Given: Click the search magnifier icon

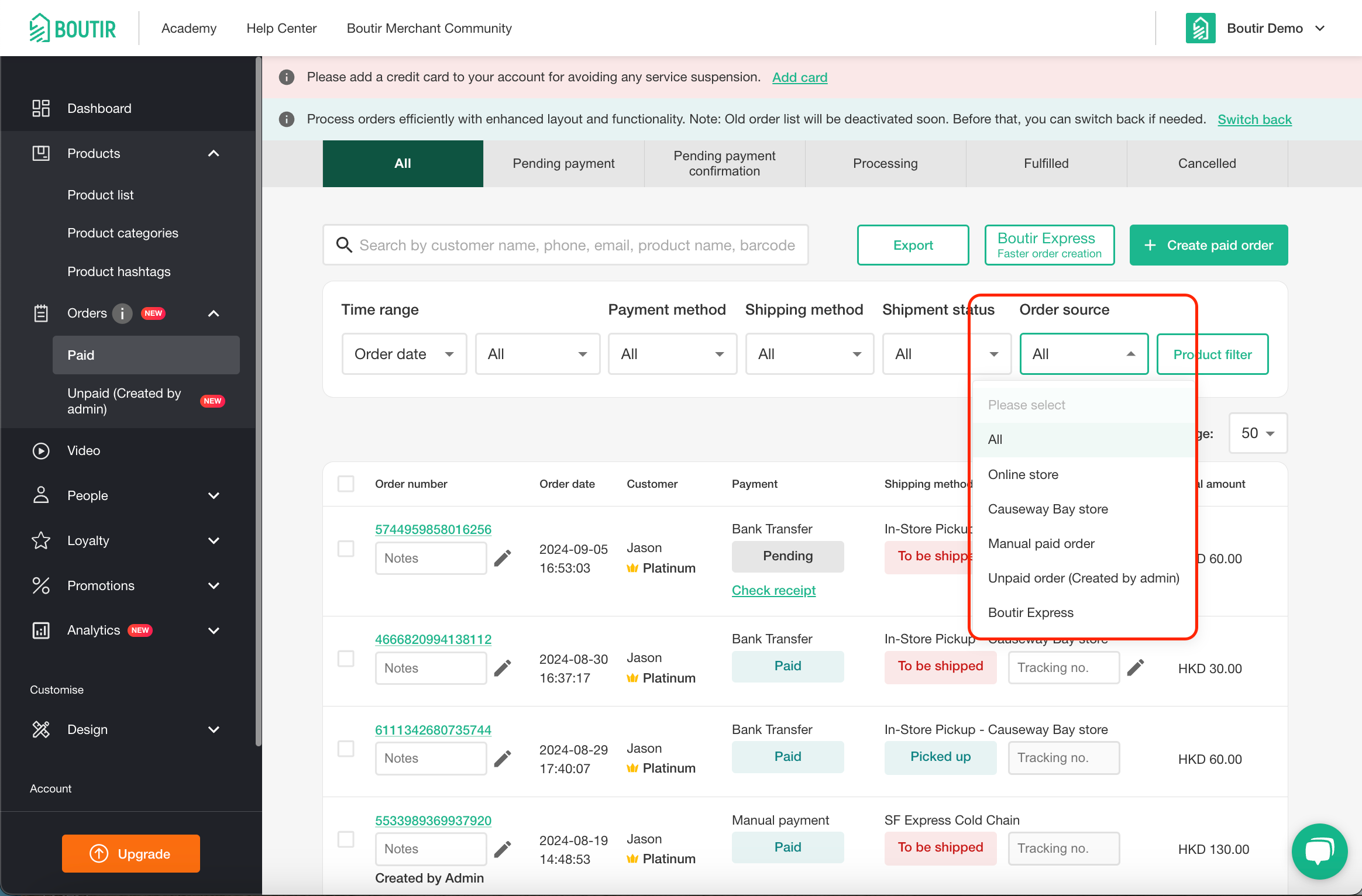Looking at the screenshot, I should coord(344,245).
